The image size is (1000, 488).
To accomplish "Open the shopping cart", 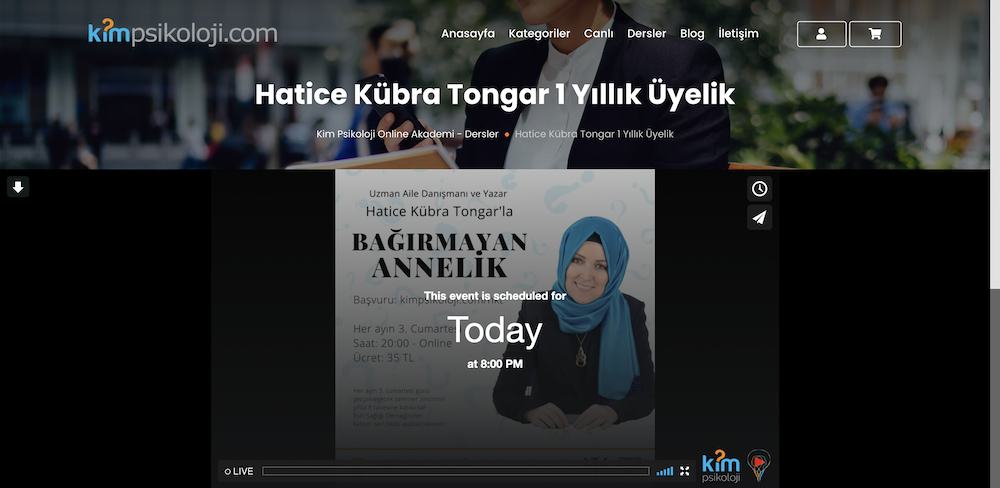I will (875, 34).
